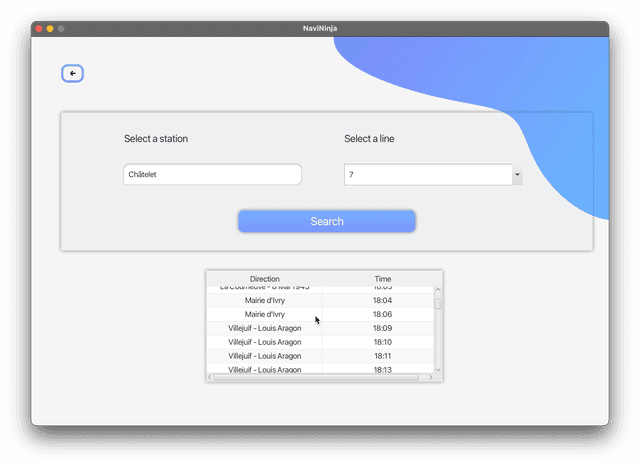Click the 18:09 time cell
This screenshot has width=640, height=467.
tap(382, 328)
